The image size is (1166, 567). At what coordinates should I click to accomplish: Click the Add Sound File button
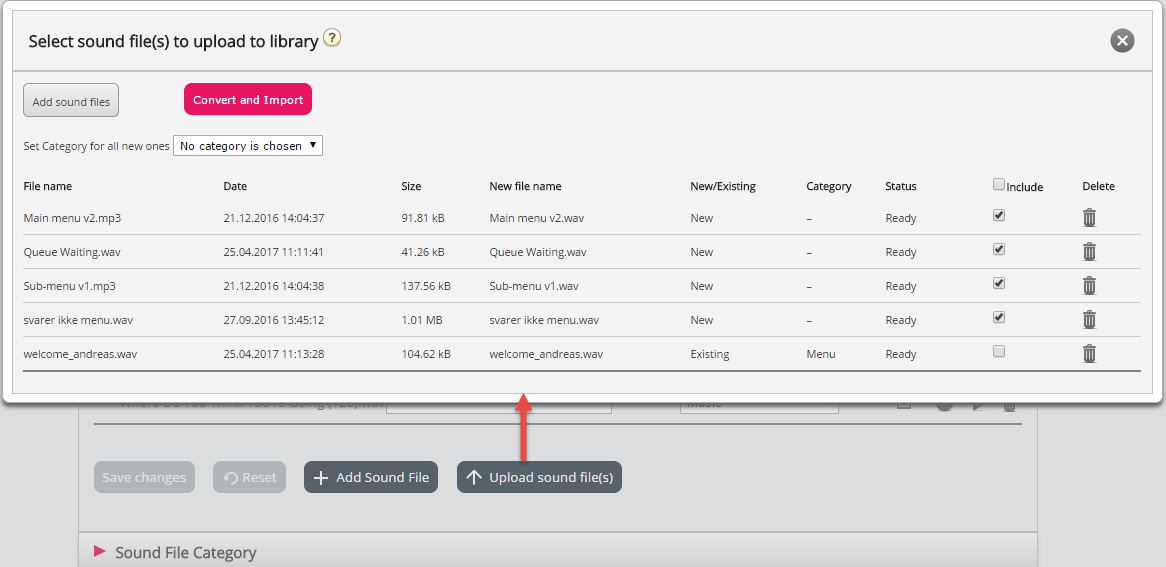tap(371, 478)
